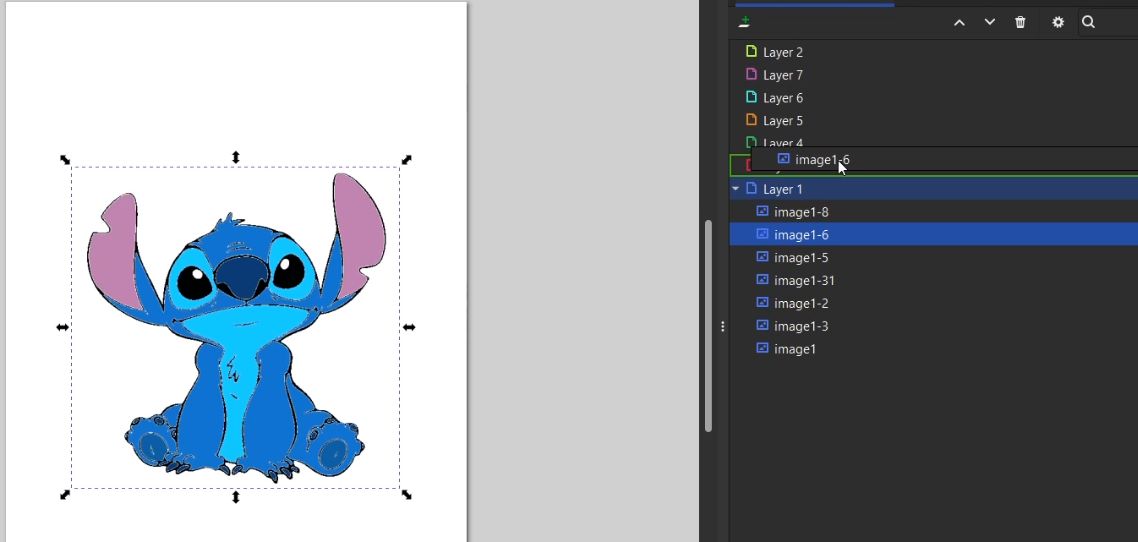The height and width of the screenshot is (542, 1138).
Task: Select the image1-31 object
Action: [933, 280]
